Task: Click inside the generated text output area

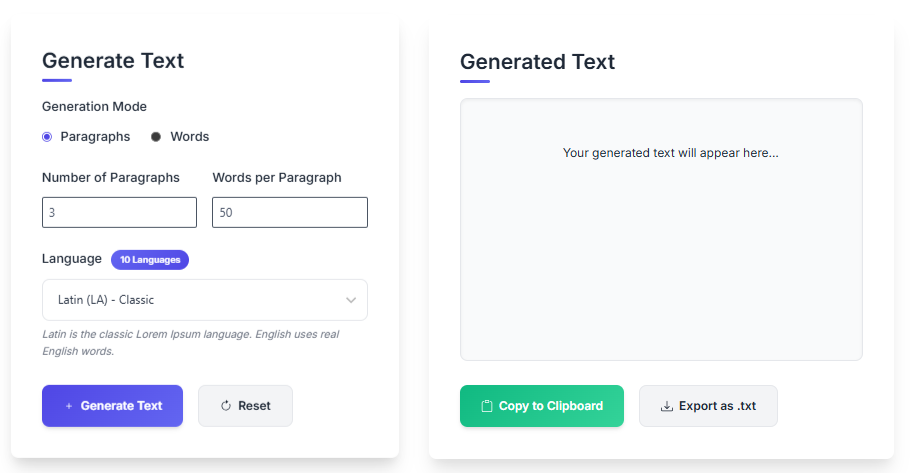Action: coord(661,250)
